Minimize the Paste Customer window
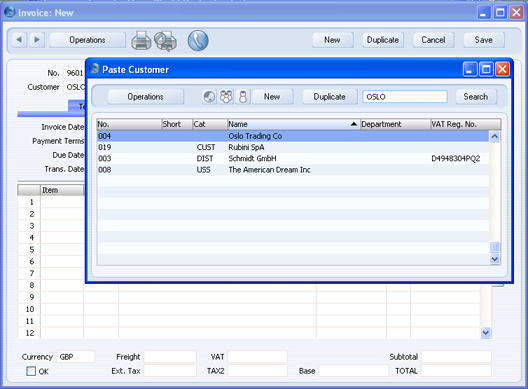 point(470,69)
